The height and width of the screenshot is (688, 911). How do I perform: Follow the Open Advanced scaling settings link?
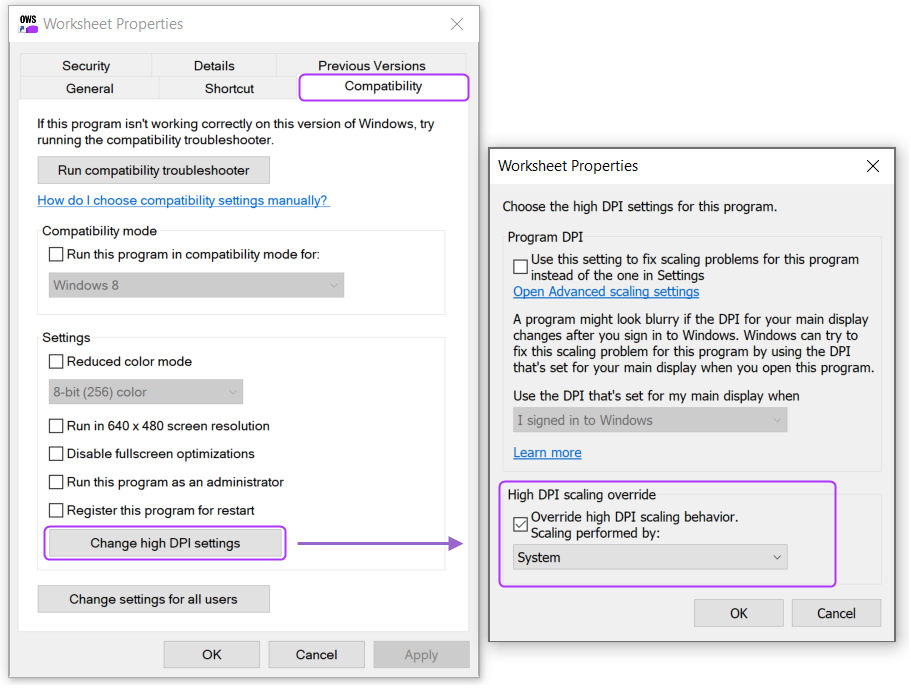tap(606, 291)
